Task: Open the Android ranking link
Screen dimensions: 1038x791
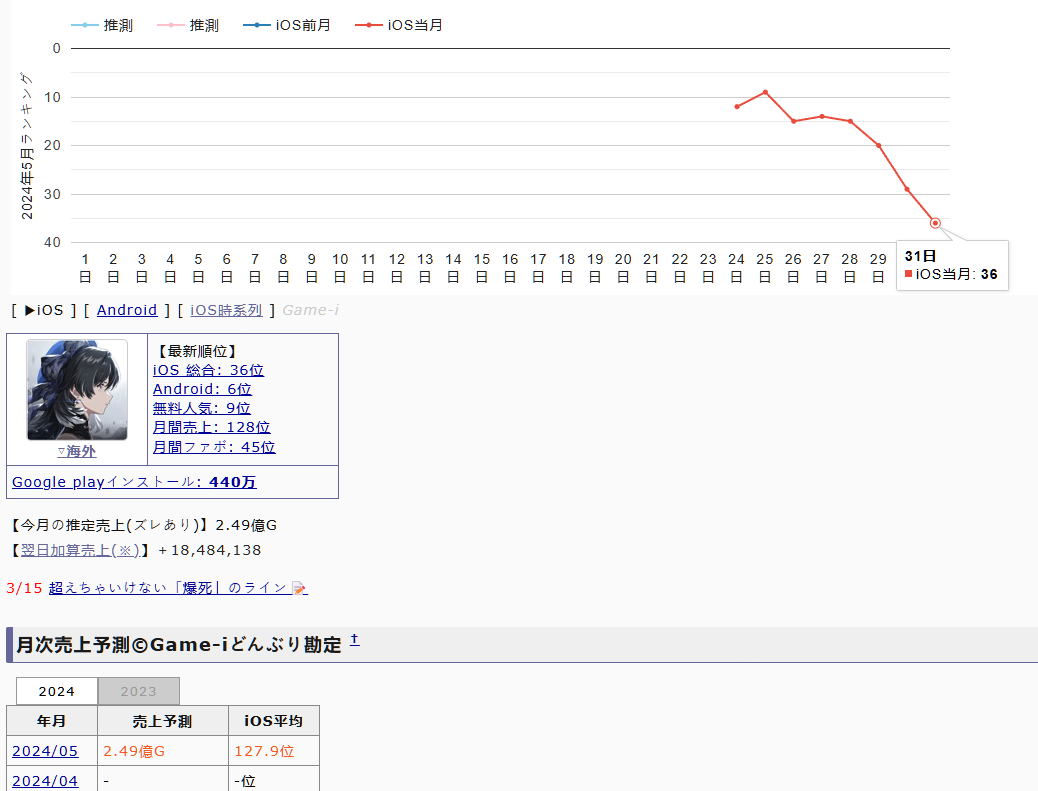Action: 127,310
